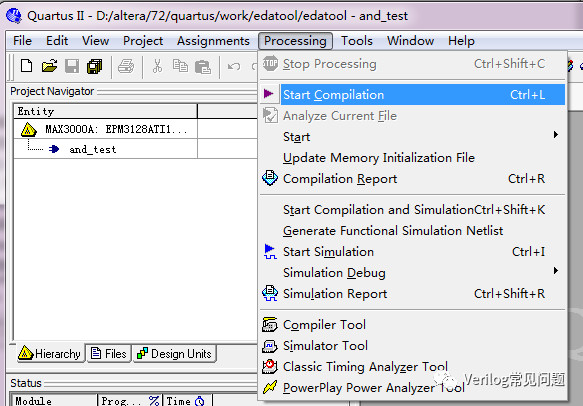
Task: Expand the Simulation Debug submenu arrow
Action: click(x=556, y=270)
